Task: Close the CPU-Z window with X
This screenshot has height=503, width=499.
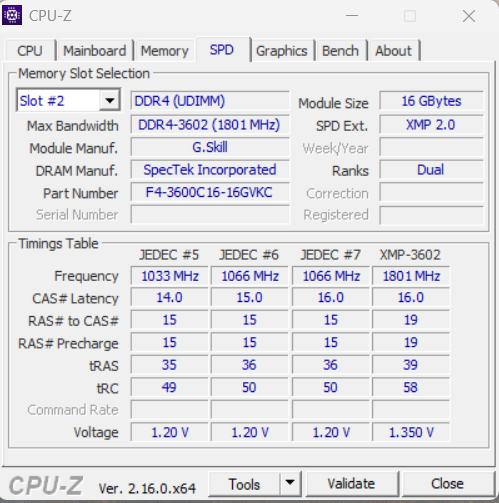Action: (469, 16)
